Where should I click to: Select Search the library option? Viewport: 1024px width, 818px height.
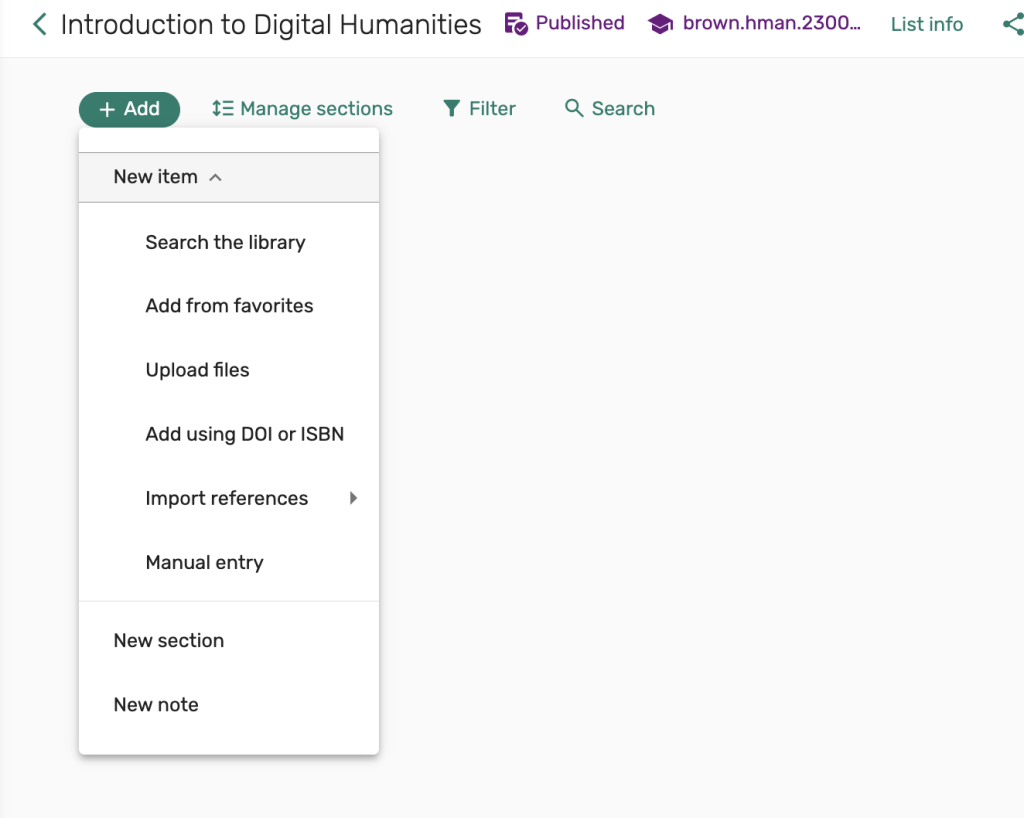225,242
